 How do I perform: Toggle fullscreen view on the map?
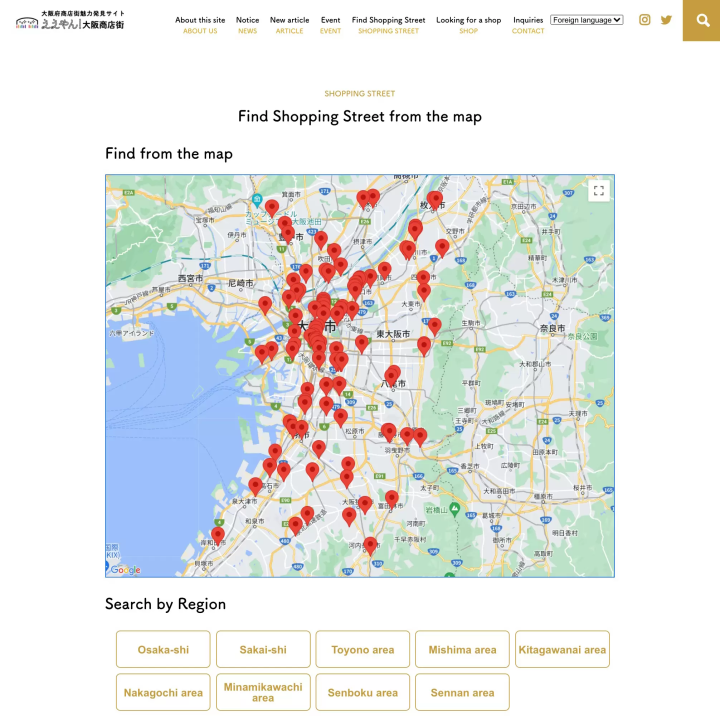(x=598, y=191)
